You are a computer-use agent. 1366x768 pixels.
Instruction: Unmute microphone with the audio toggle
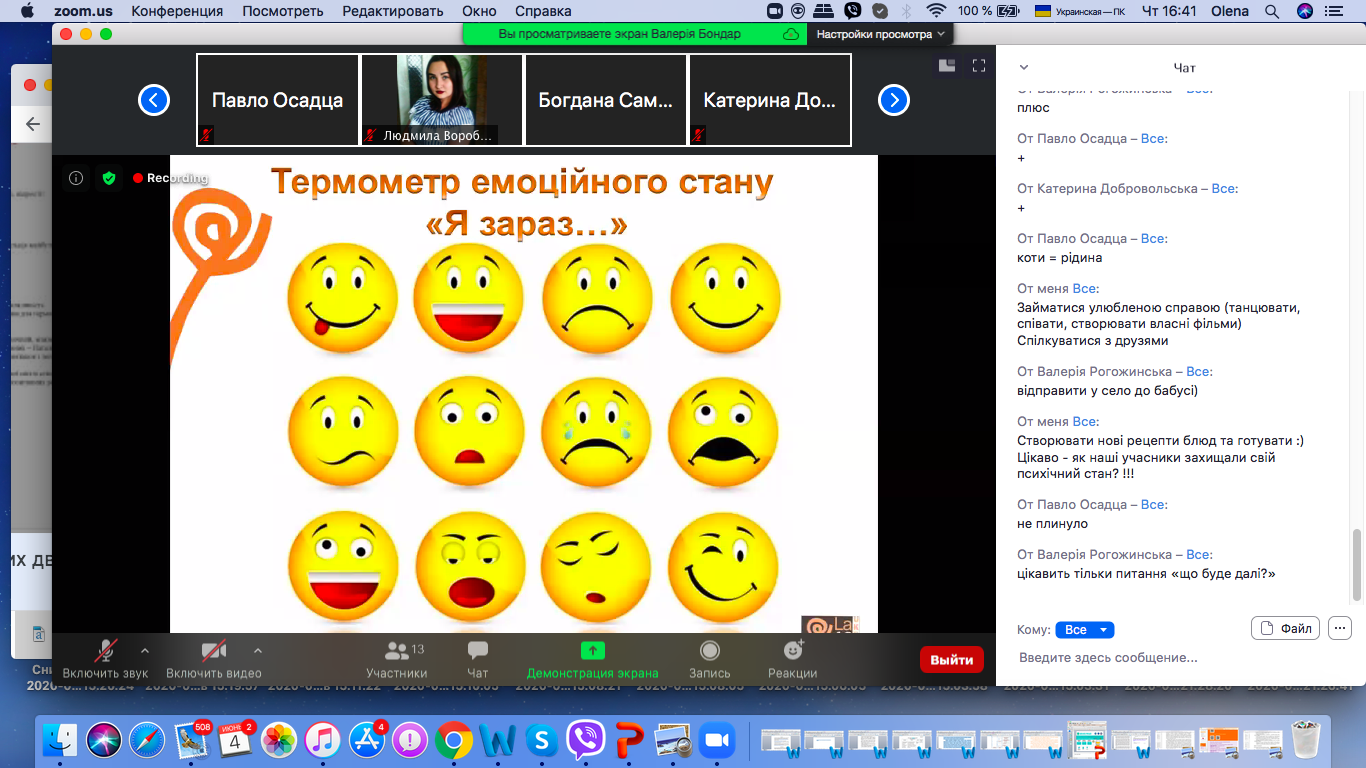tap(104, 652)
